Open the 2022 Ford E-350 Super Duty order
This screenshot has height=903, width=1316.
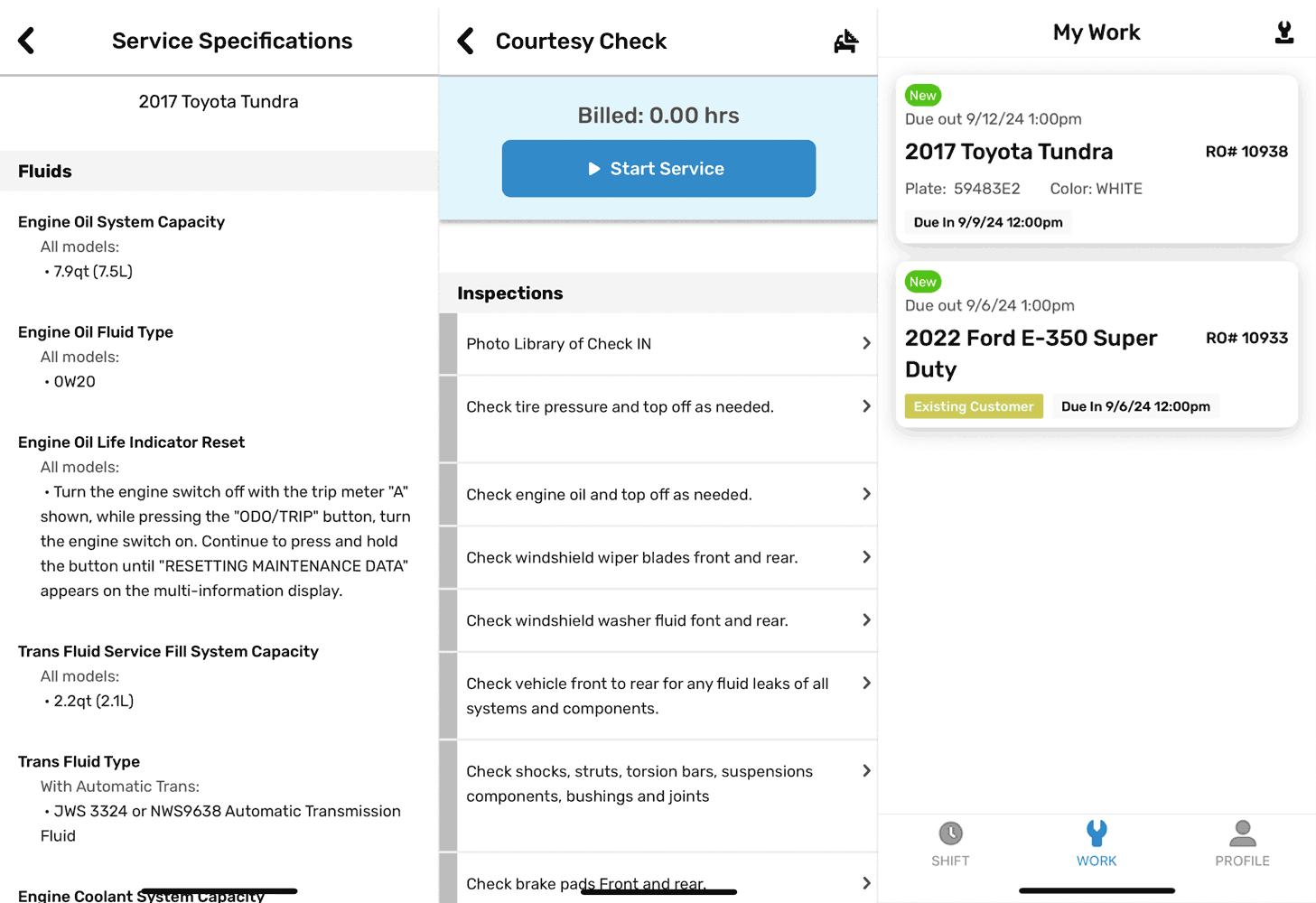pos(1097,344)
